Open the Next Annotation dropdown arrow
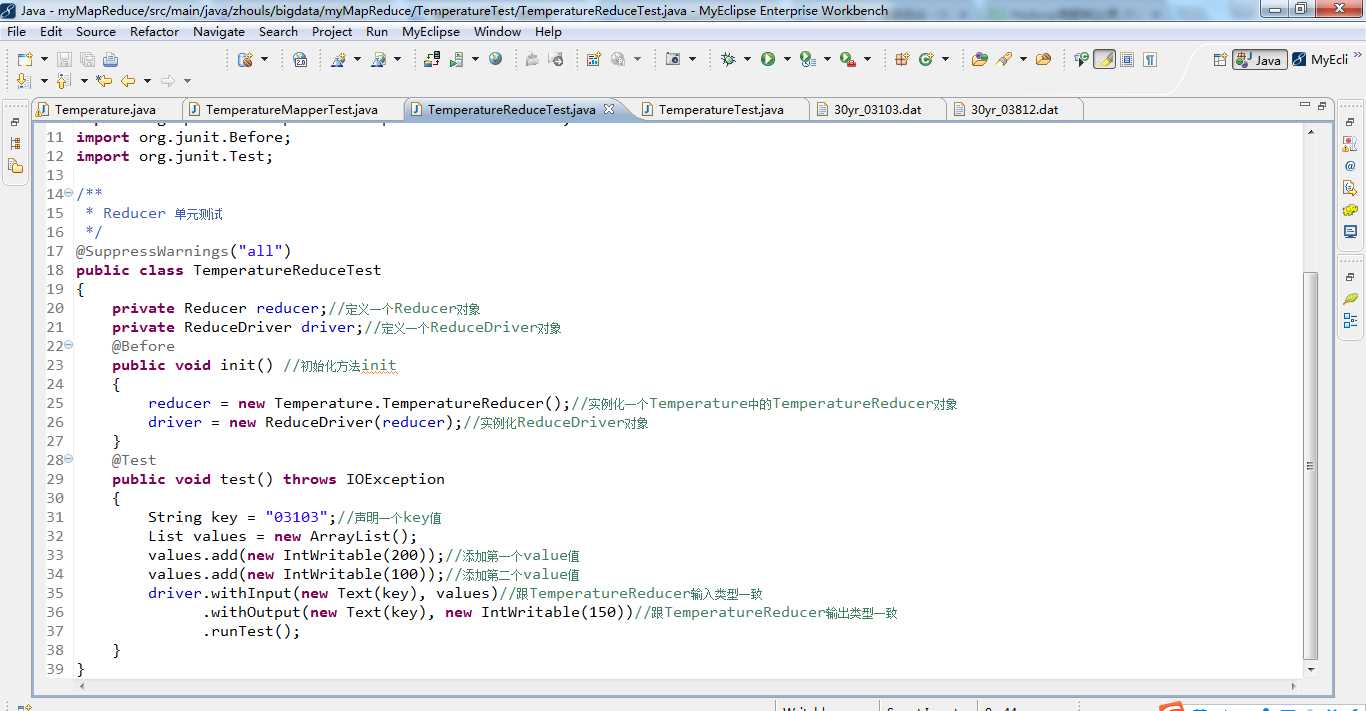Image resolution: width=1366 pixels, height=711 pixels. pyautogui.click(x=43, y=81)
